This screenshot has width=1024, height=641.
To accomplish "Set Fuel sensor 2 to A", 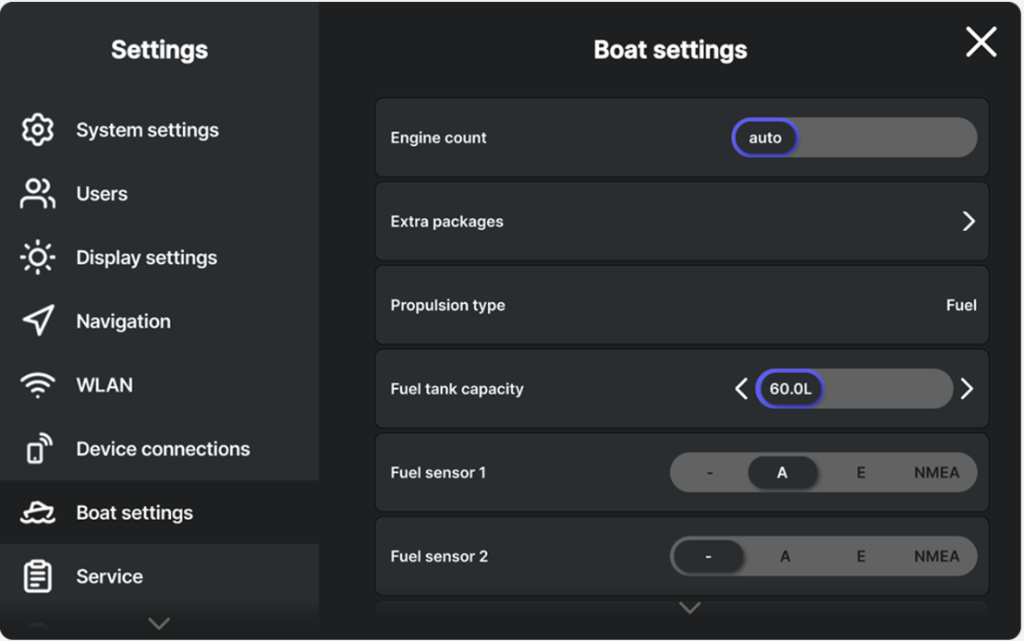I will point(785,556).
